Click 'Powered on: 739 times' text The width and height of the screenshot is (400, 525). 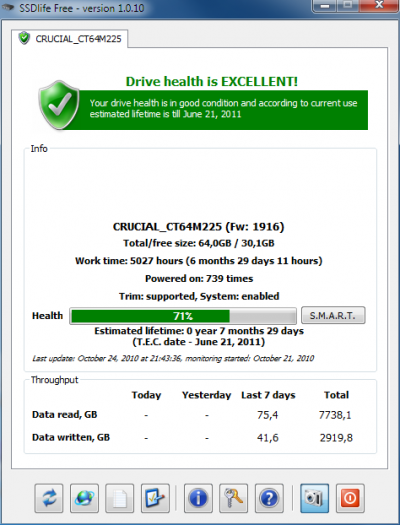coord(199,279)
